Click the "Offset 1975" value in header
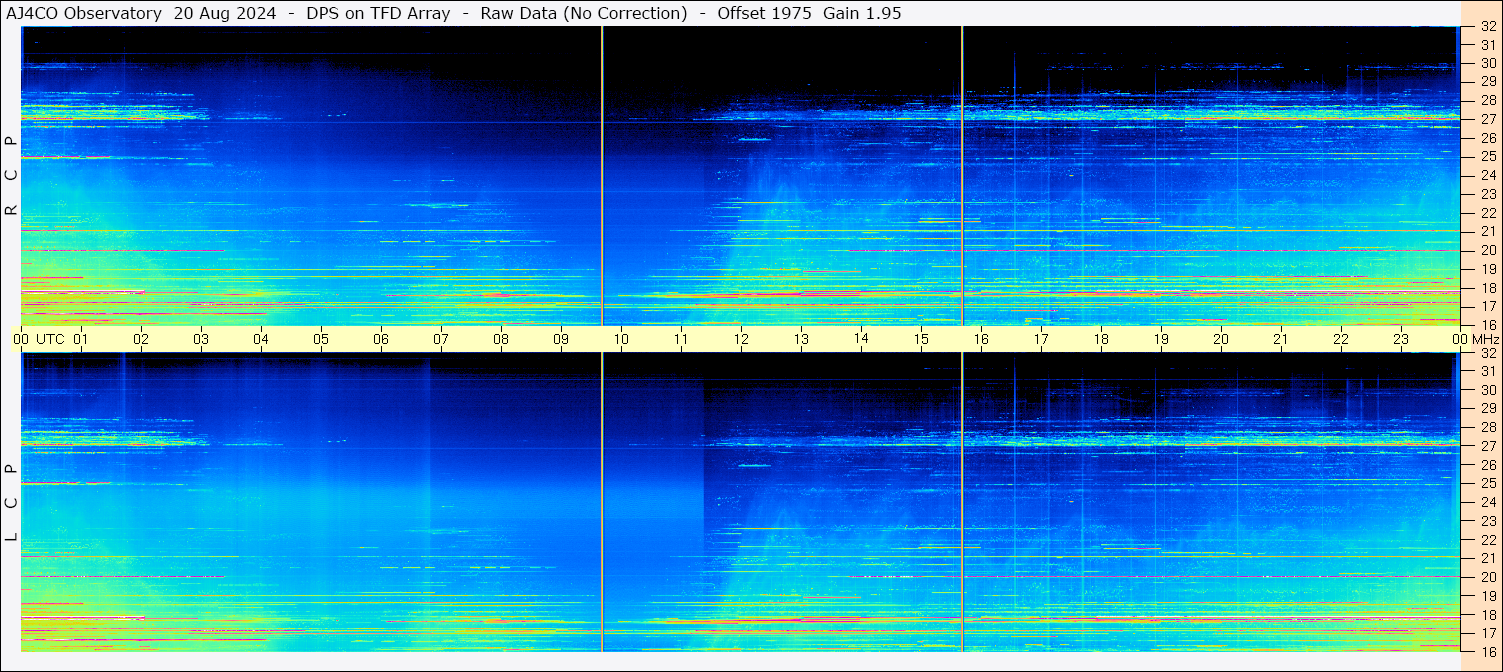The height and width of the screenshot is (672, 1503). pos(764,13)
